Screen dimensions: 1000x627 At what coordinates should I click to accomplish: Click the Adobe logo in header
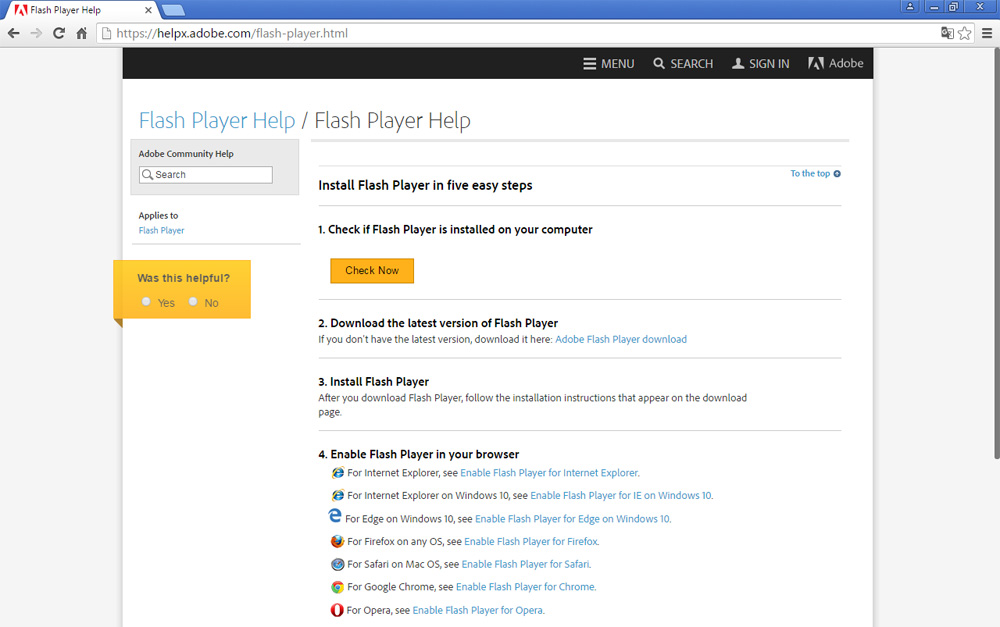[836, 63]
